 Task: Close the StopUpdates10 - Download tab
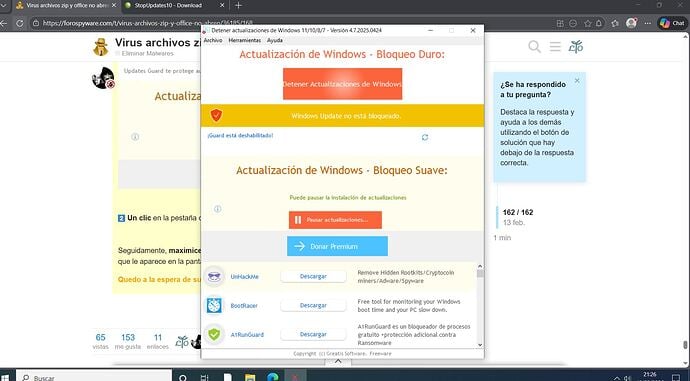point(222,5)
